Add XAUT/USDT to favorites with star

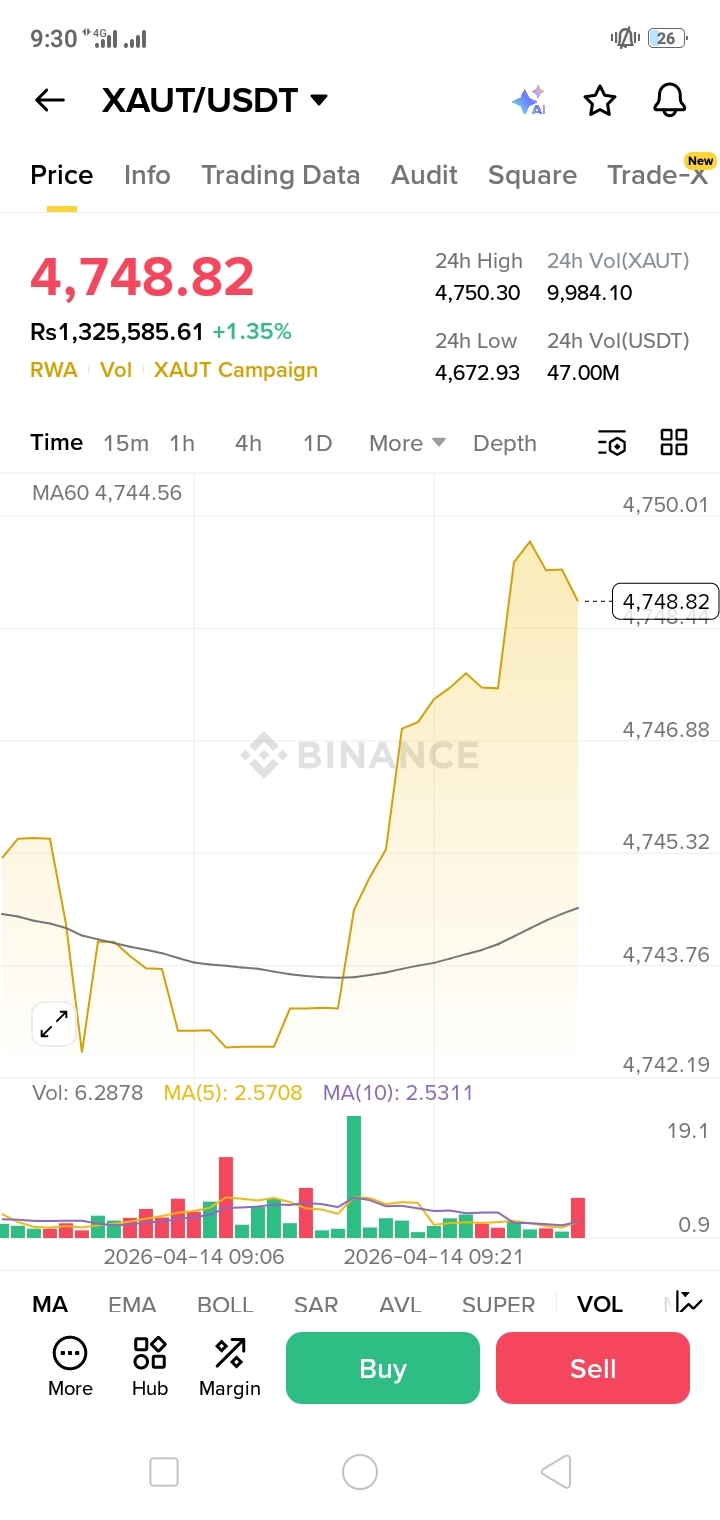coord(599,100)
